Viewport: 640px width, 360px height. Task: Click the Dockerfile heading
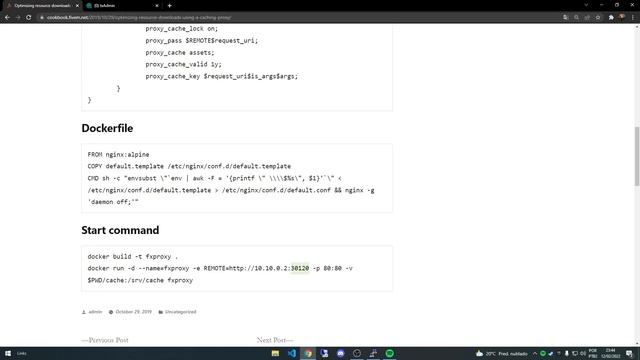pos(107,128)
